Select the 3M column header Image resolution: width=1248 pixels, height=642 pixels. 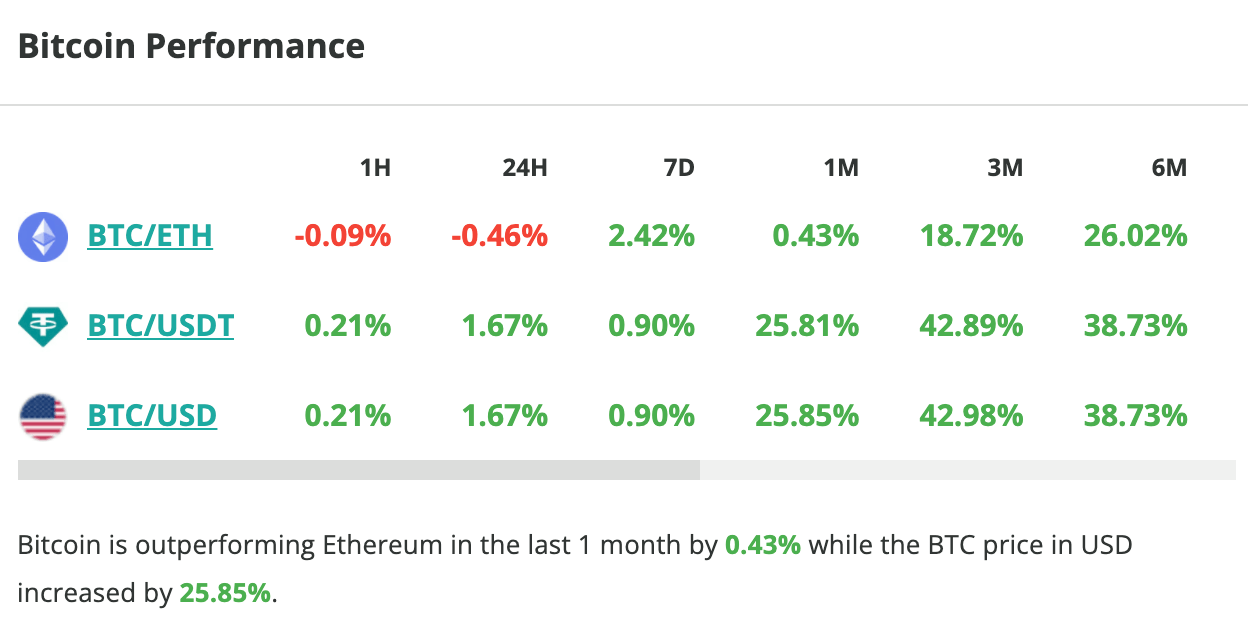pyautogui.click(x=1005, y=168)
